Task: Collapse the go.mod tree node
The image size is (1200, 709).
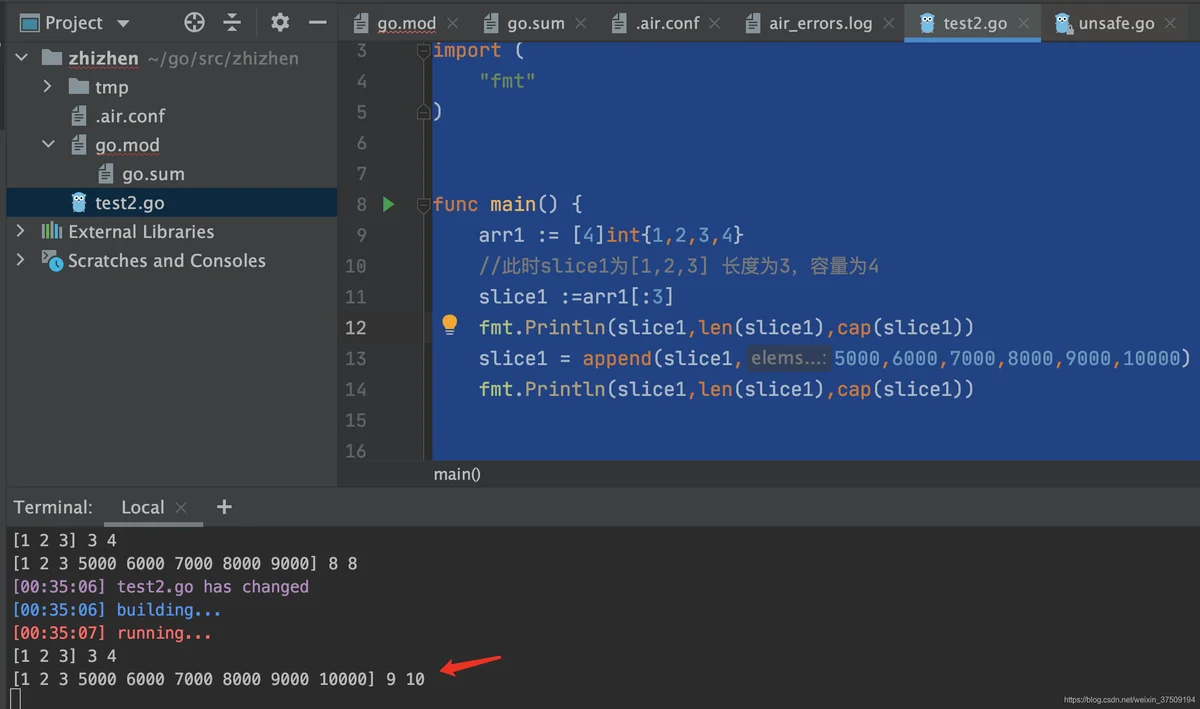Action: [47, 145]
